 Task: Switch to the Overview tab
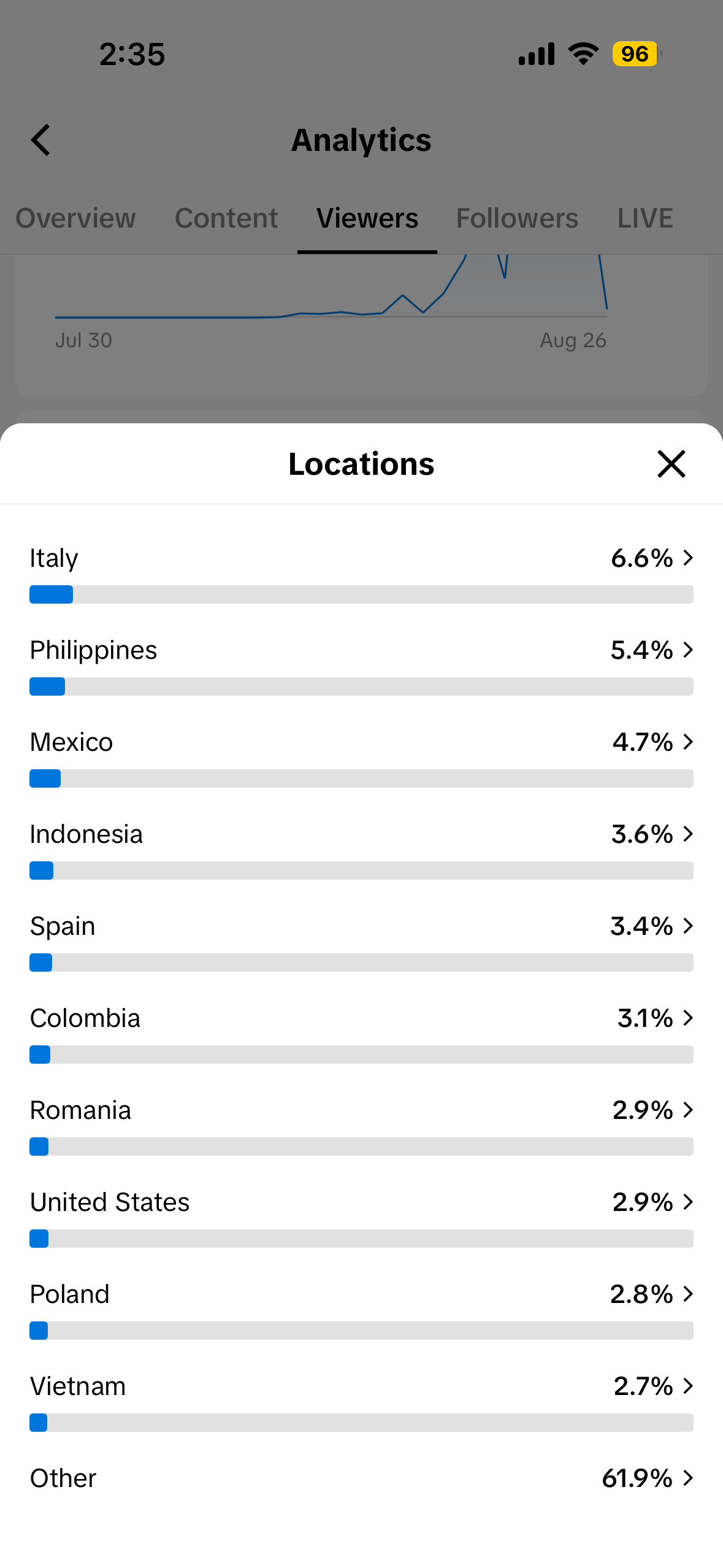tap(75, 218)
